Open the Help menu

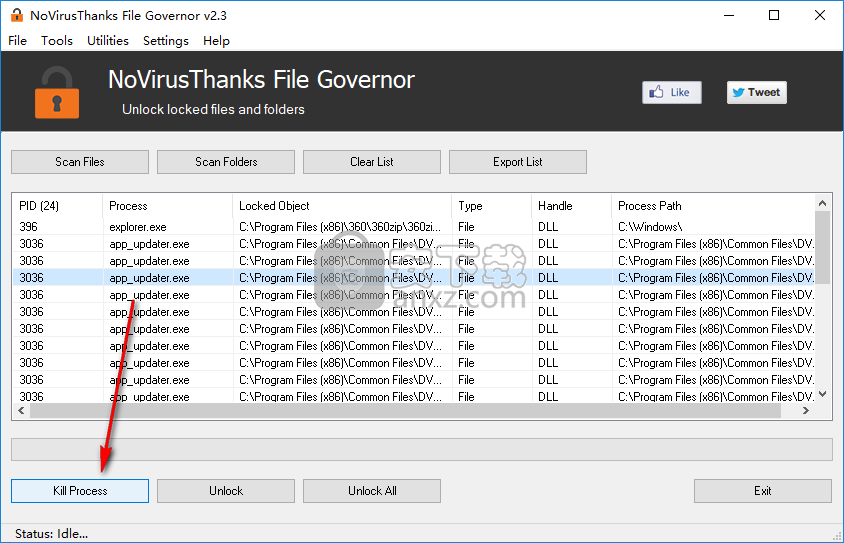(216, 41)
